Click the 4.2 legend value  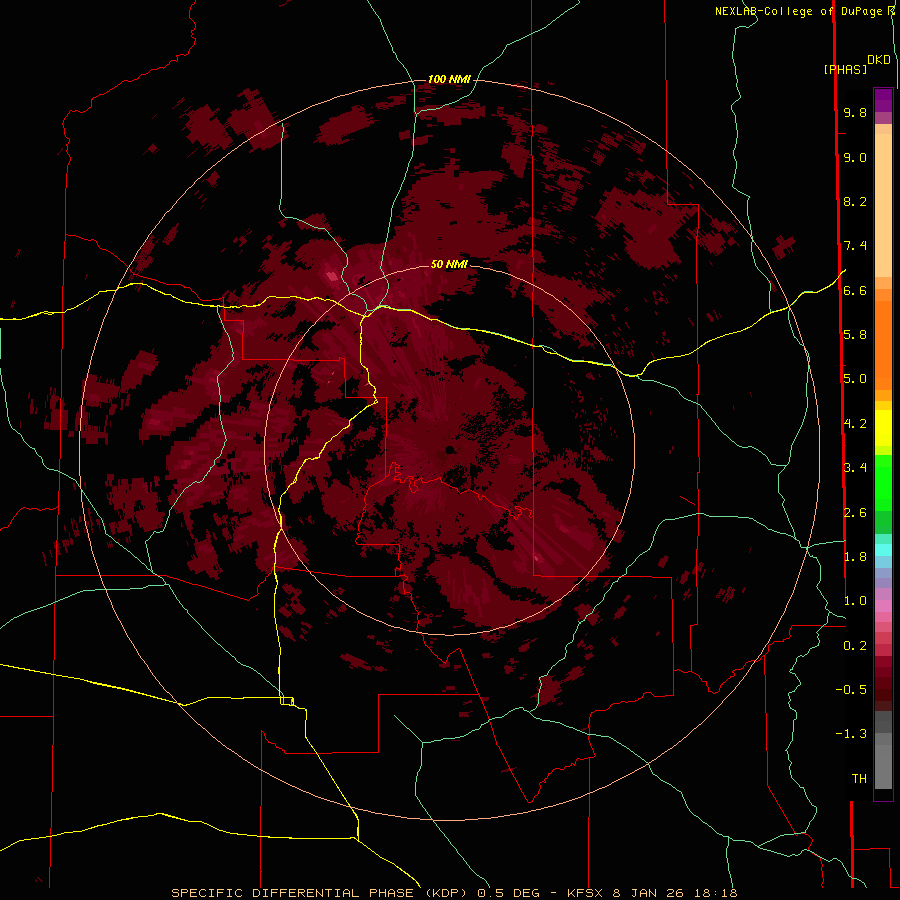click(855, 424)
